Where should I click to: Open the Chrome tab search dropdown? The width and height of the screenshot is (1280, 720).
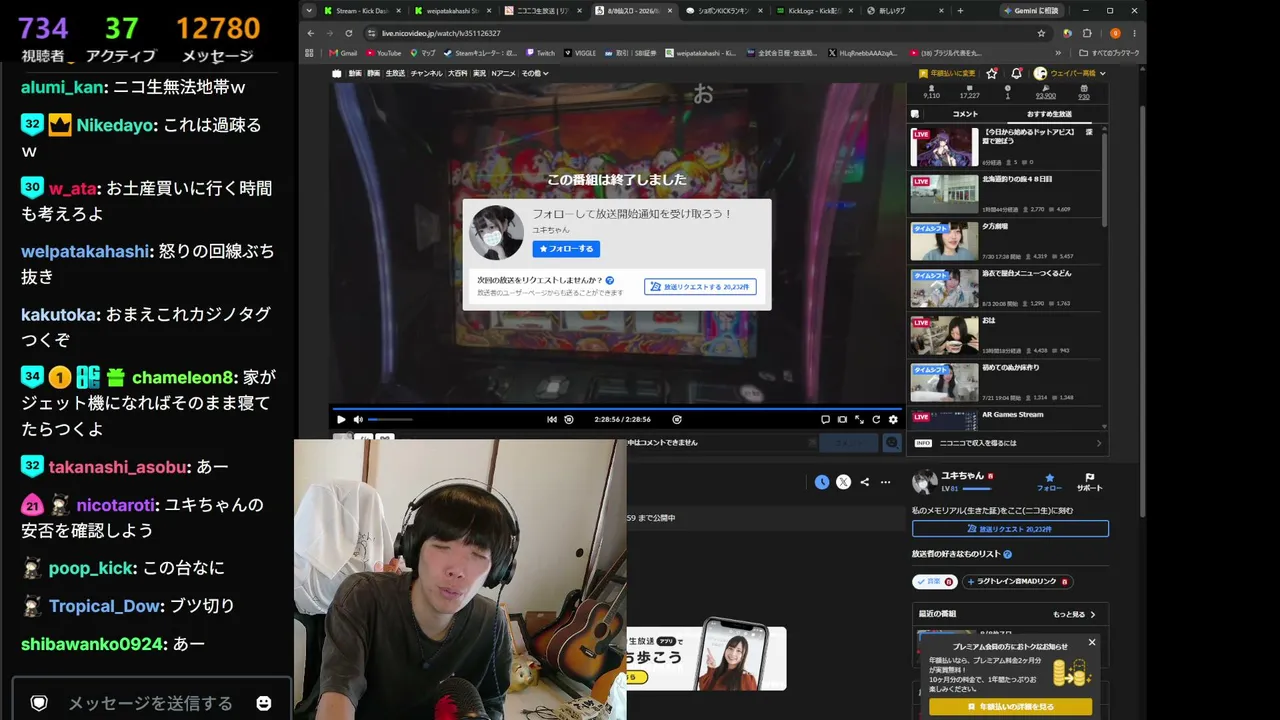click(x=308, y=11)
